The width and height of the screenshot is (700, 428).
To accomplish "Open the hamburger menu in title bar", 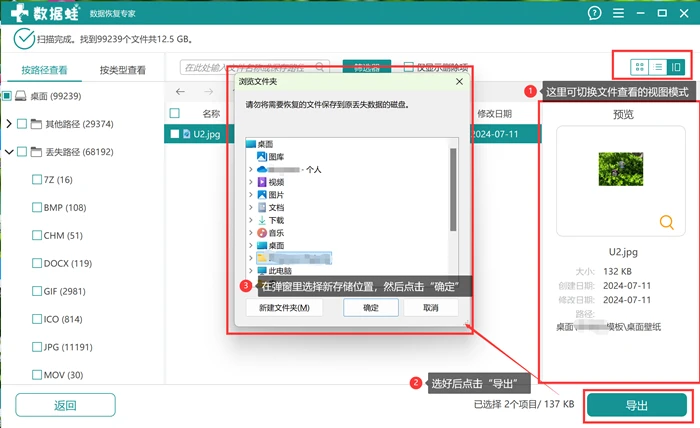I will [618, 13].
